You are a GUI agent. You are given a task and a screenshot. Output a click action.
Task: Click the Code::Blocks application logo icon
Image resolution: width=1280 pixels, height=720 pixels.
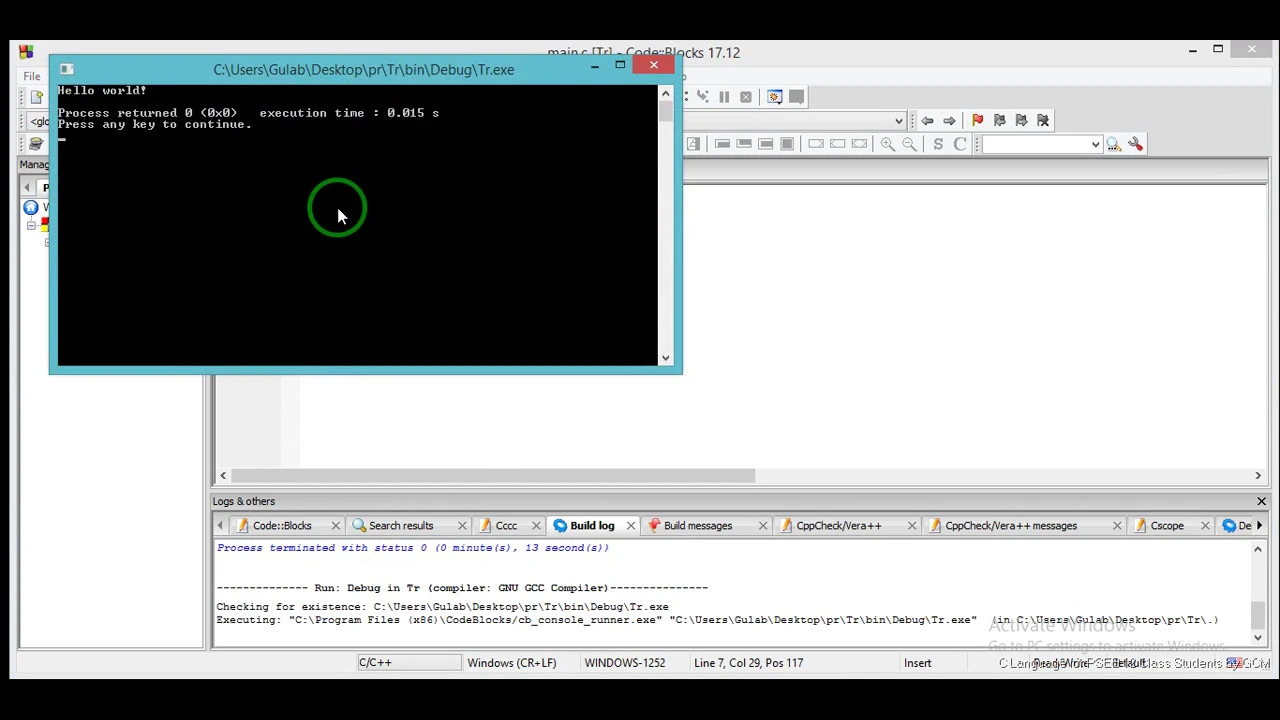tap(26, 52)
